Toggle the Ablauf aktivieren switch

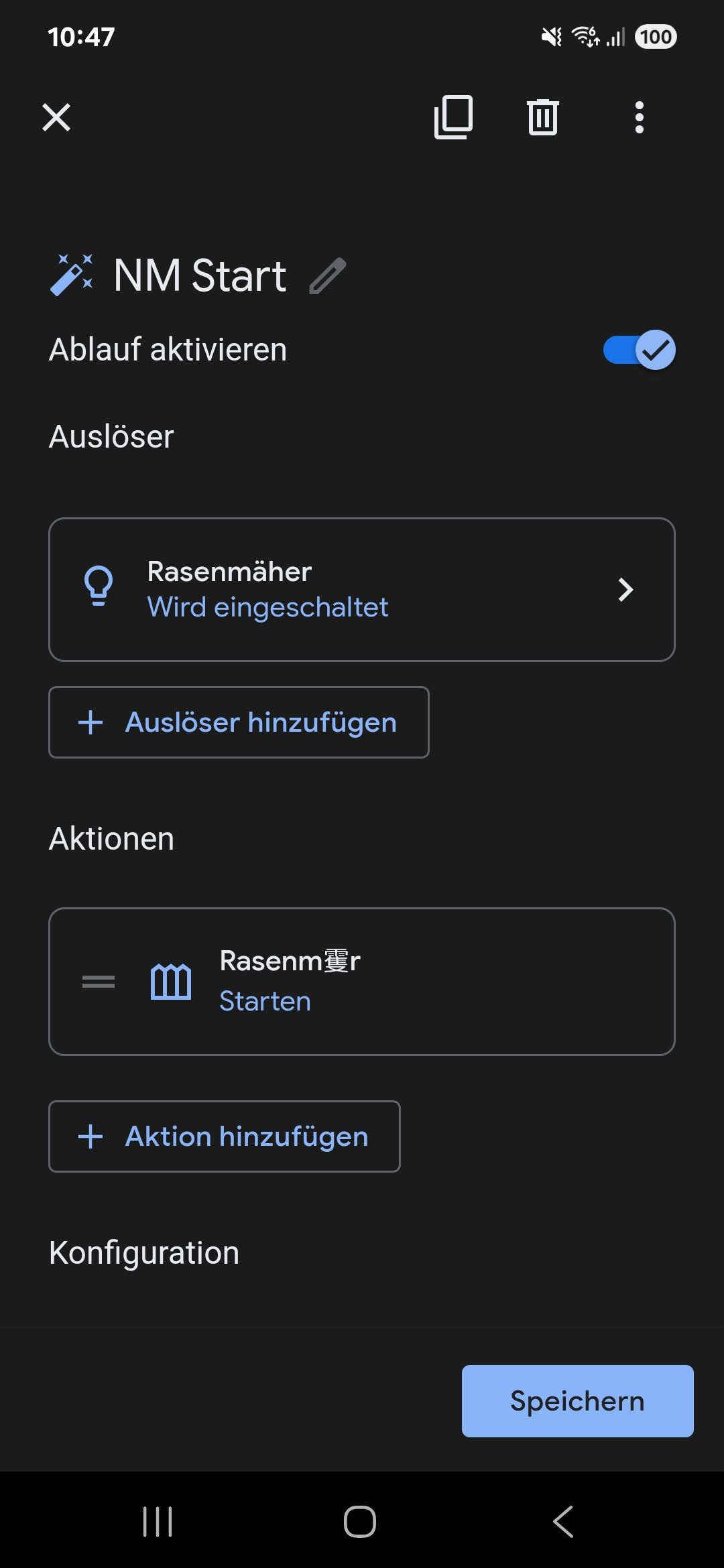[x=639, y=350]
